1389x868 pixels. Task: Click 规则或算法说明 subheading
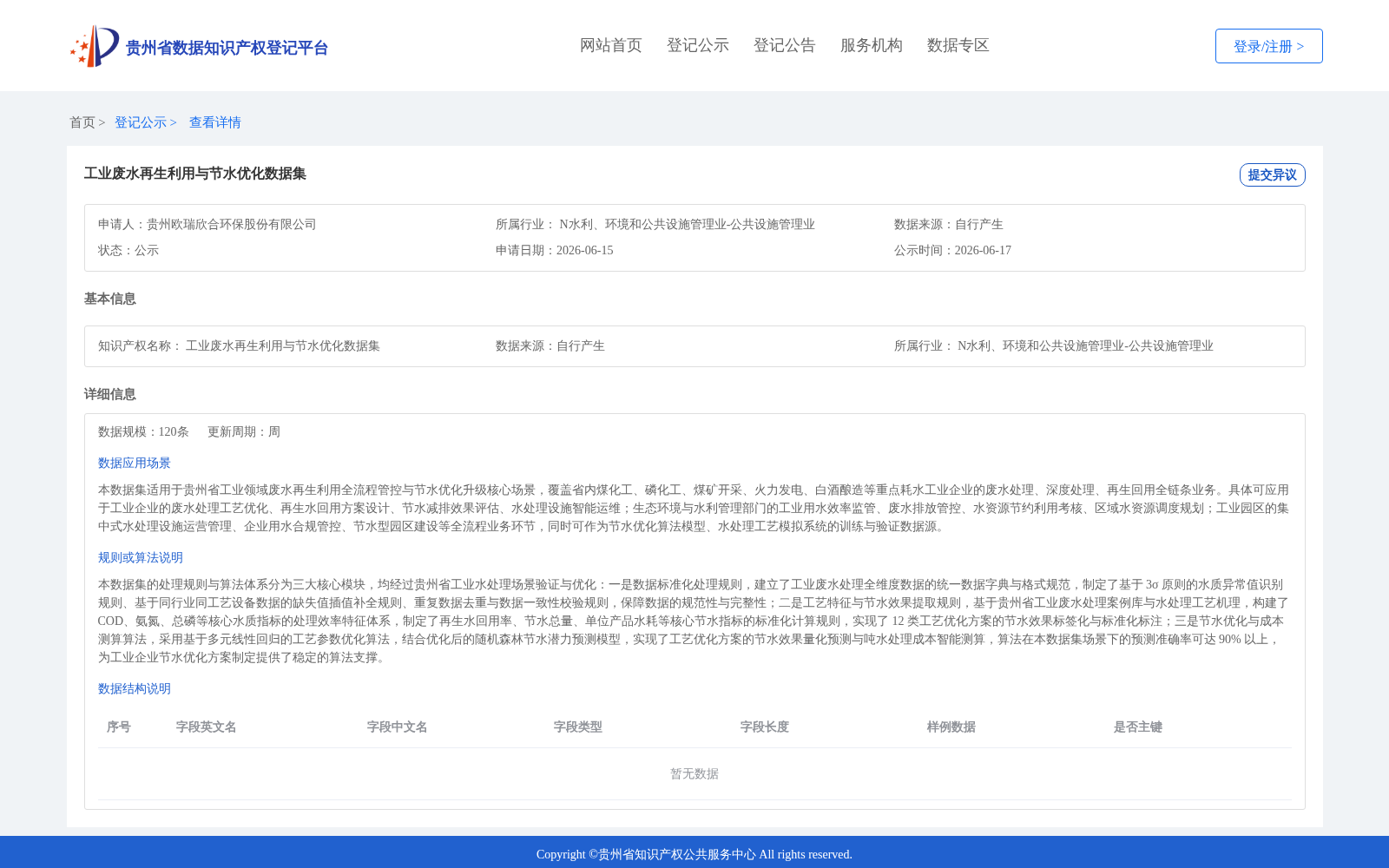(141, 557)
